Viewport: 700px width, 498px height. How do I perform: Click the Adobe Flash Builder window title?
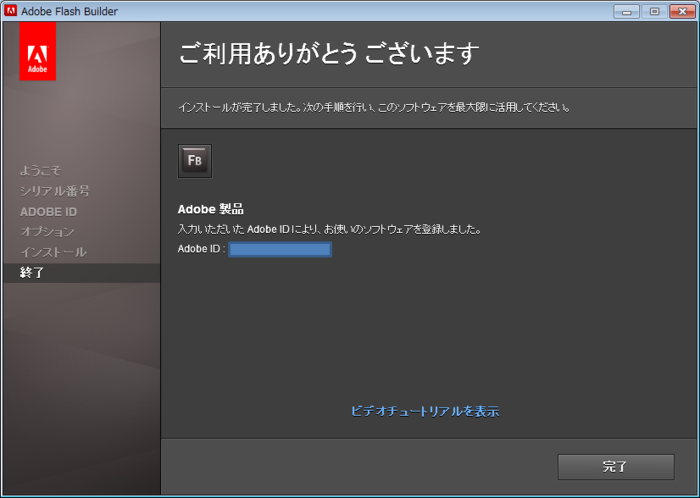pos(70,11)
